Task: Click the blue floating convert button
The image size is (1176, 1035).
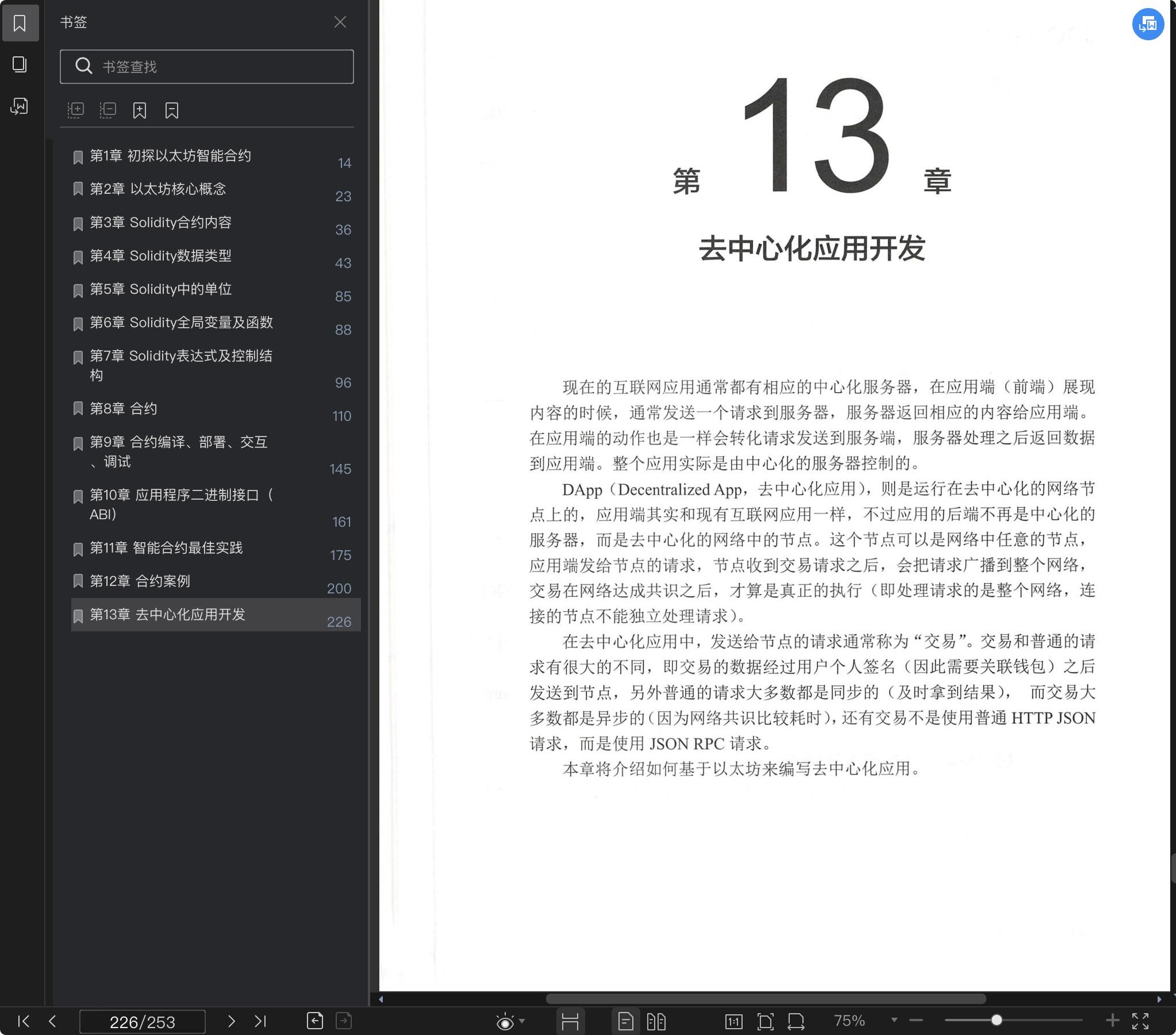Action: (1148, 24)
